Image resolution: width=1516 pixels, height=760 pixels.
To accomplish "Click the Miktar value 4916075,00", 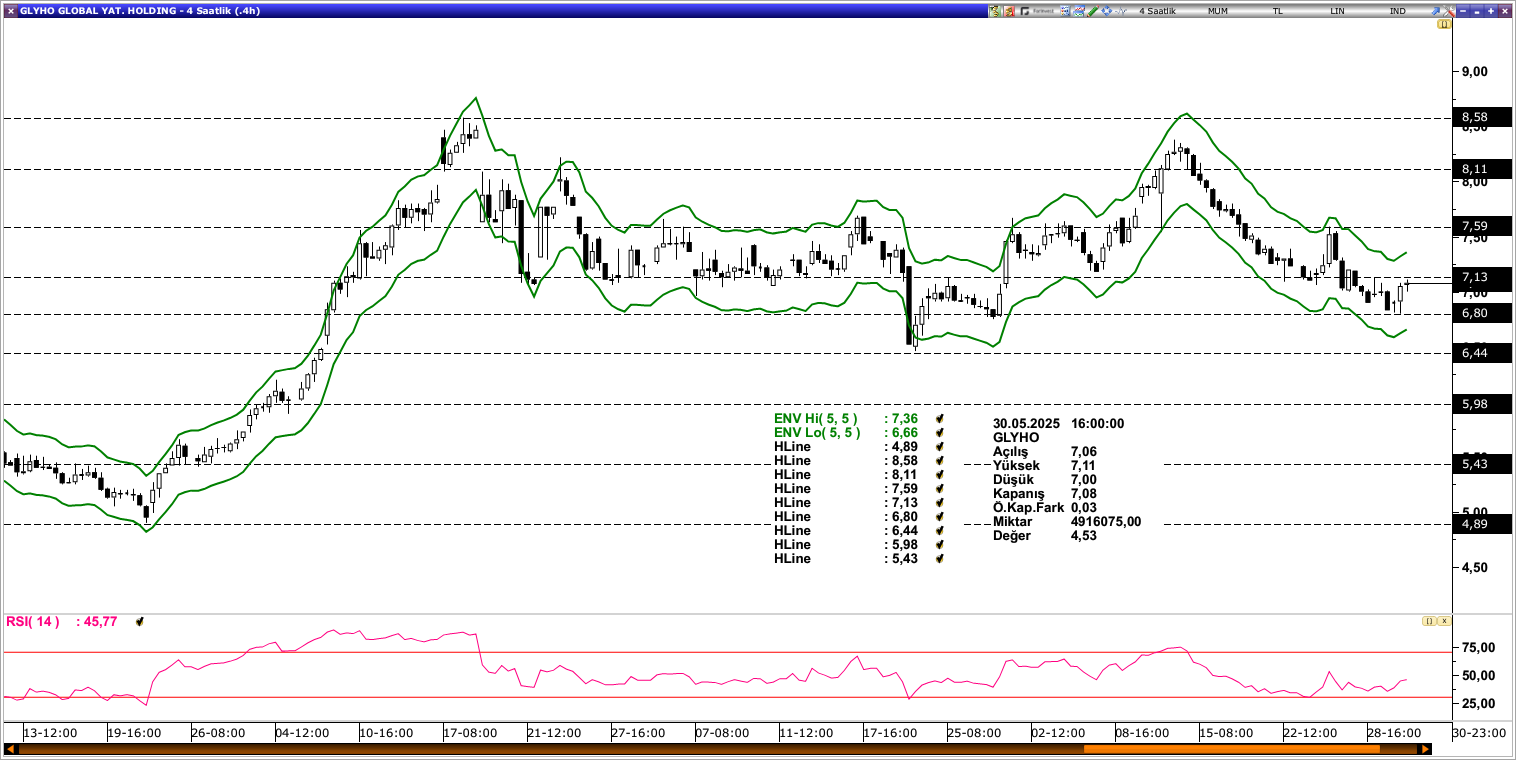I will (1106, 522).
